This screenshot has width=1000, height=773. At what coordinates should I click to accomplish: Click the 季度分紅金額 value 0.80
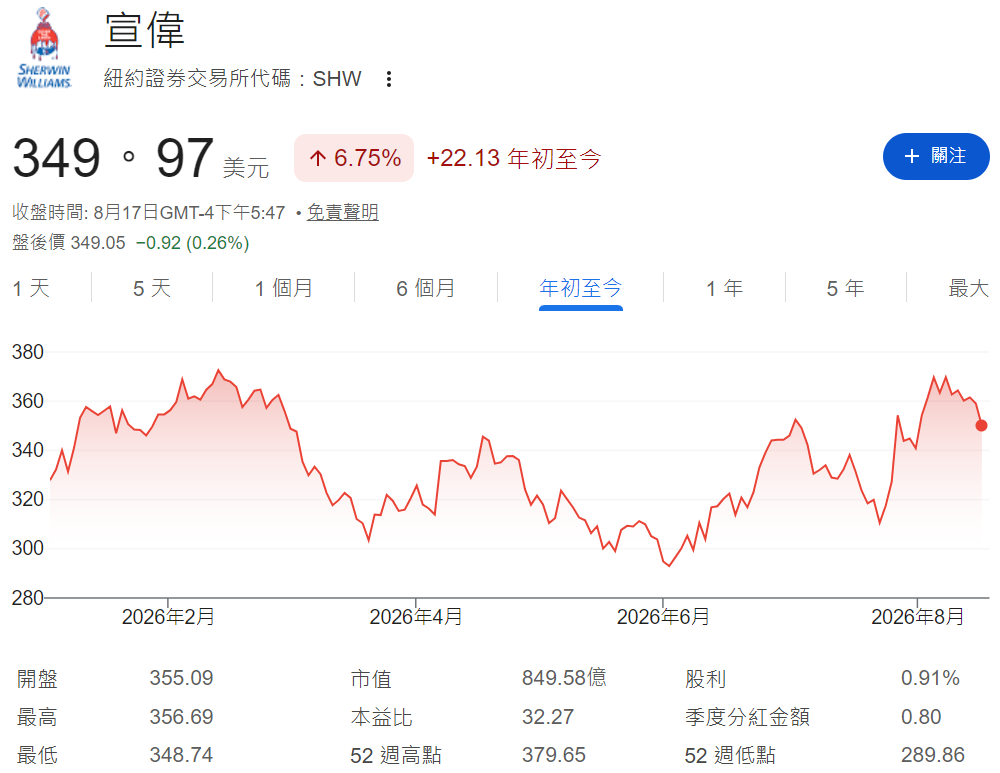point(921,717)
